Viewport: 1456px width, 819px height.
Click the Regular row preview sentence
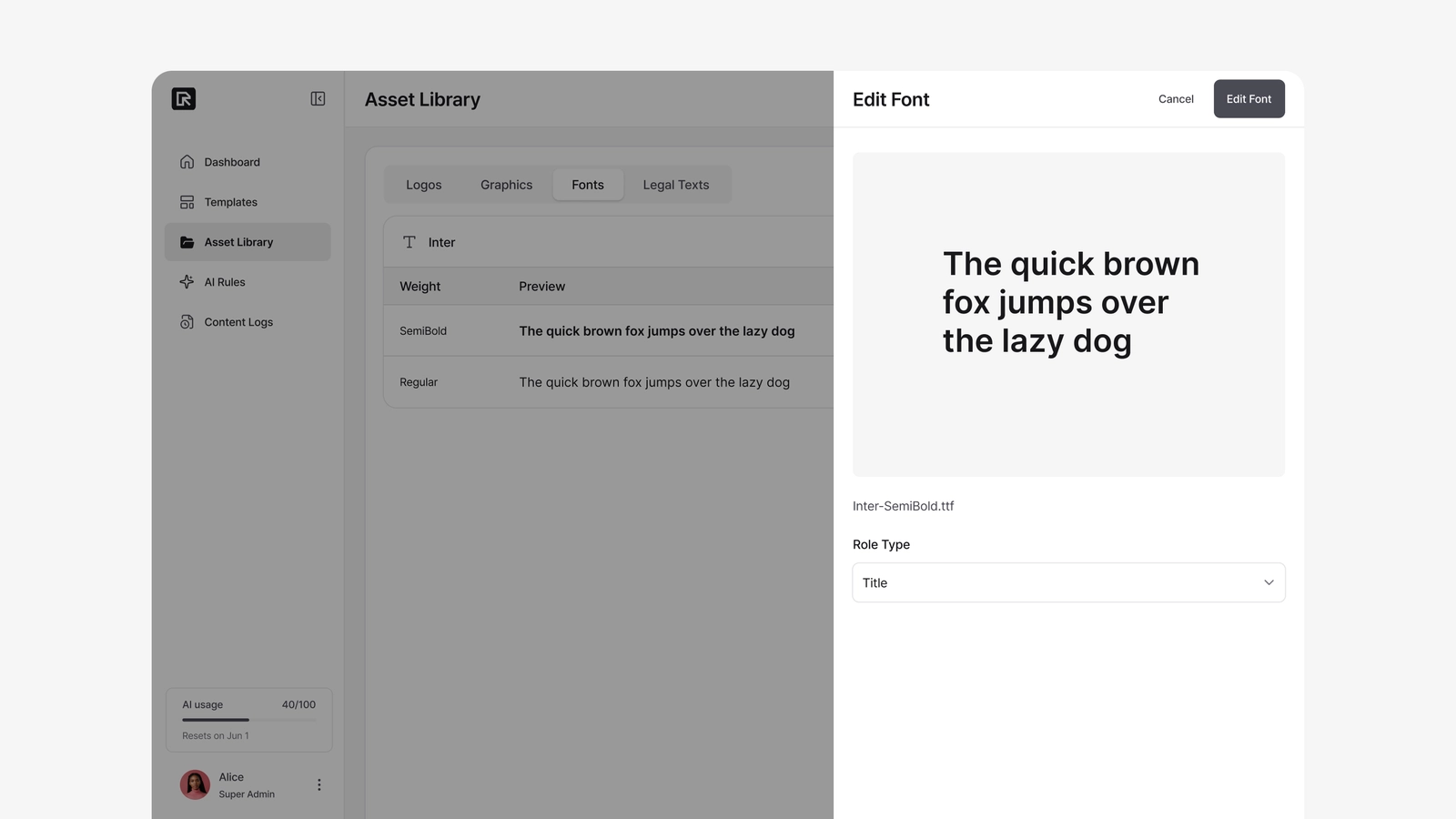click(x=654, y=382)
